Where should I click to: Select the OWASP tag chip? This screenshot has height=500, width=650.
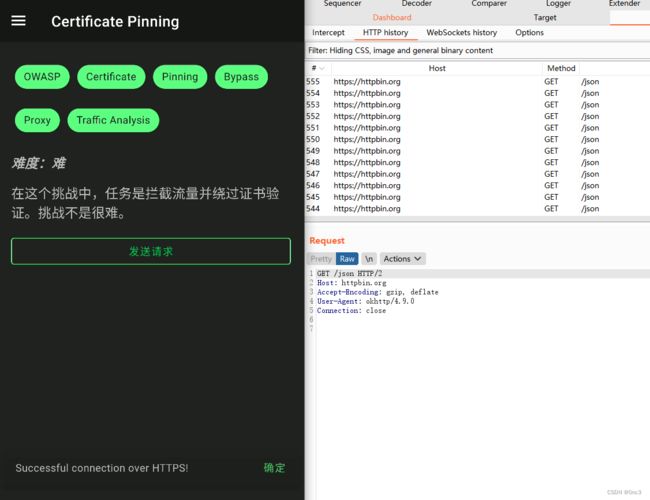pyautogui.click(x=42, y=77)
